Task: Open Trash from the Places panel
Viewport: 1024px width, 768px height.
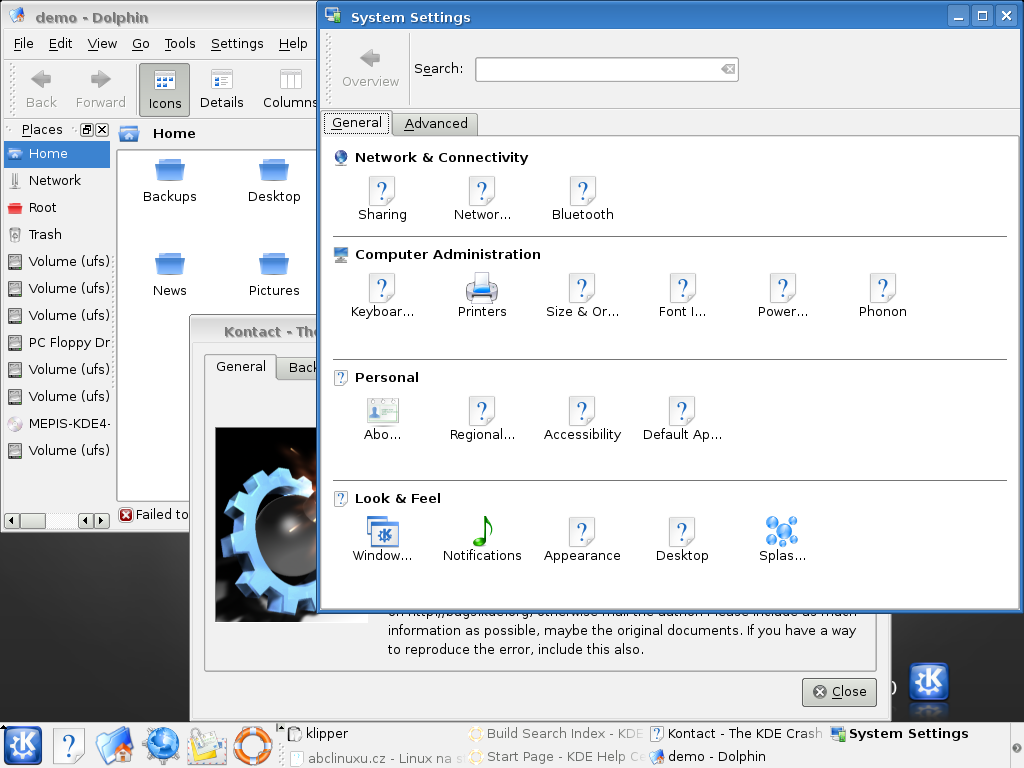Action: pos(57,234)
